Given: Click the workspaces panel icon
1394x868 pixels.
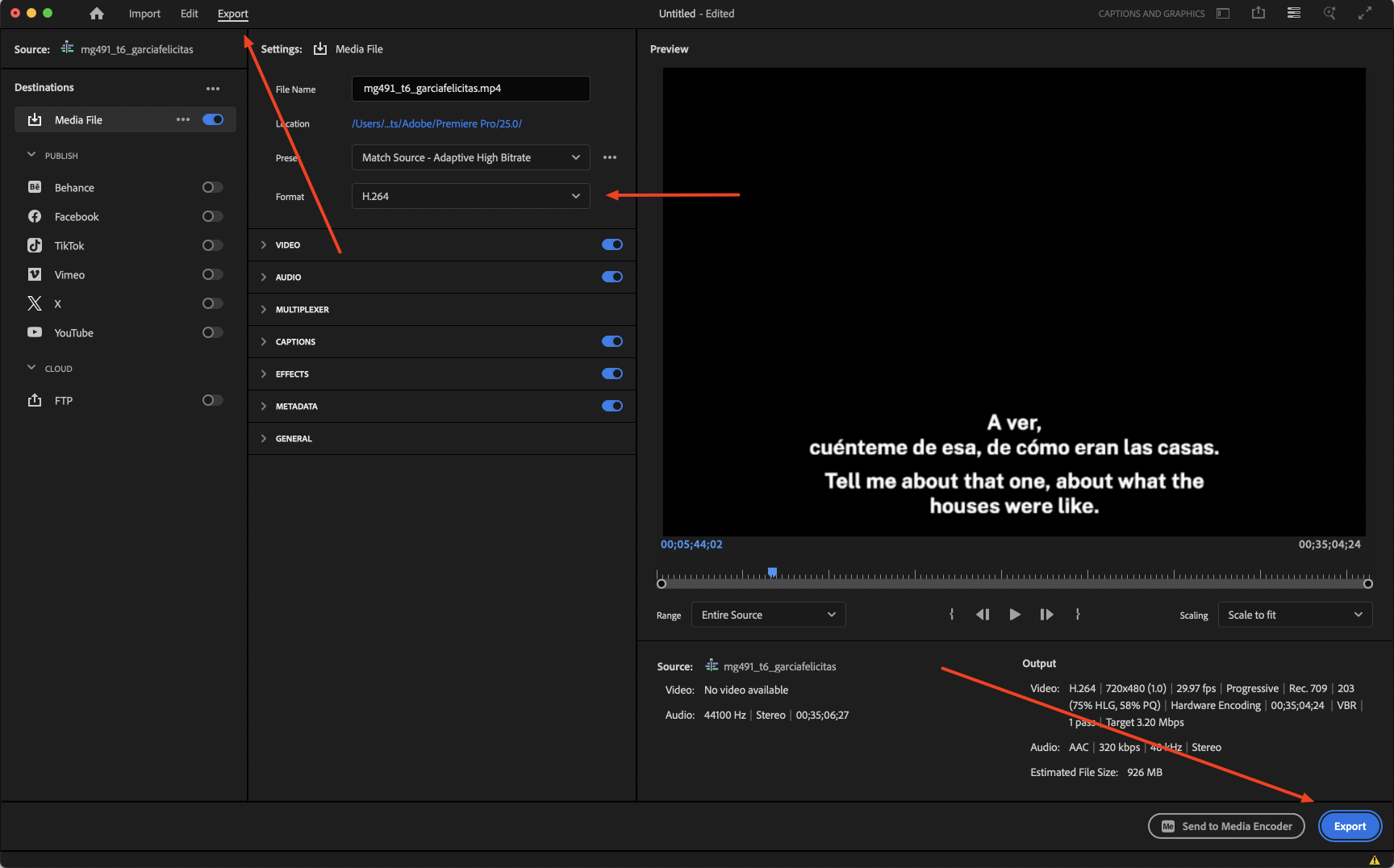Looking at the screenshot, I should pyautogui.click(x=1293, y=13).
